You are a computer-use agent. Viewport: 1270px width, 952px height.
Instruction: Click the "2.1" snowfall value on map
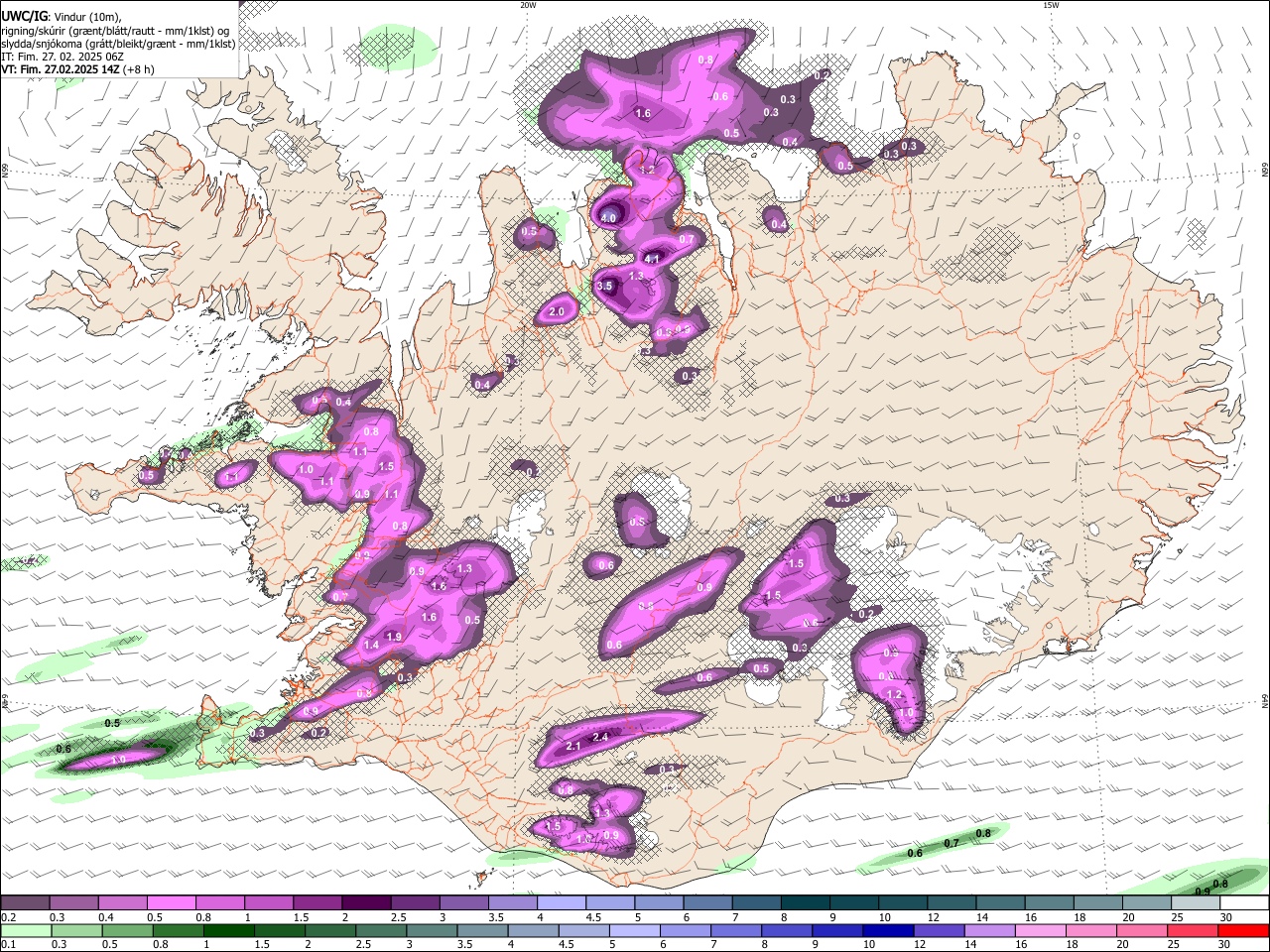[x=573, y=747]
